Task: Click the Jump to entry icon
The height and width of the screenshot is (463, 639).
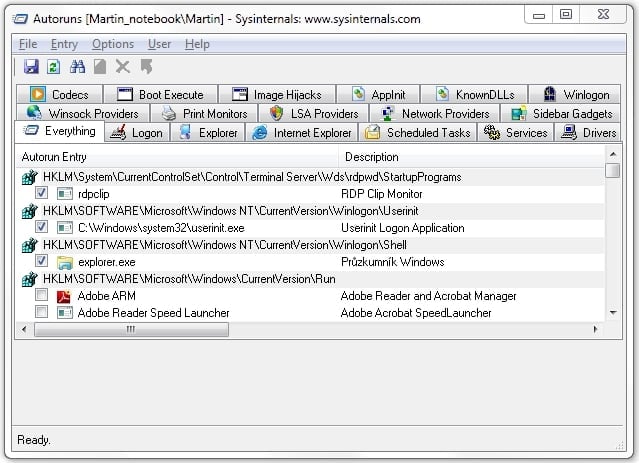Action: [146, 66]
